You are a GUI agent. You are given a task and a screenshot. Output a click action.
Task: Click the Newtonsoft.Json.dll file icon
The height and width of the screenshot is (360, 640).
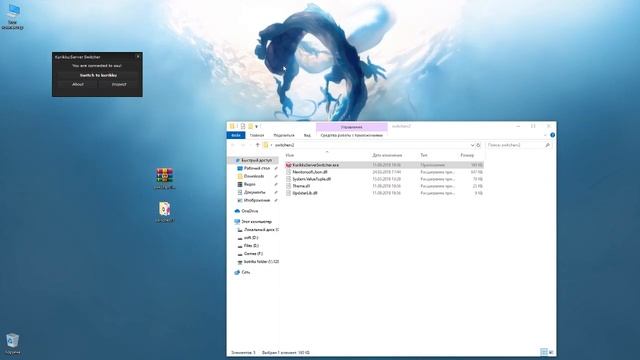288,172
